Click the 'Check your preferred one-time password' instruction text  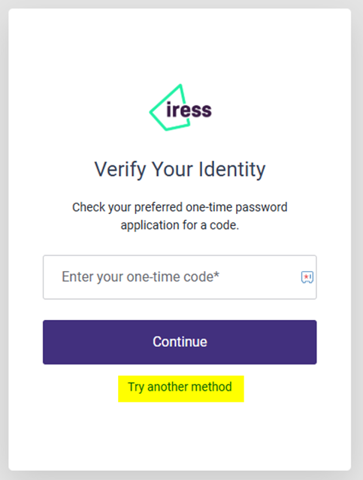click(x=180, y=208)
